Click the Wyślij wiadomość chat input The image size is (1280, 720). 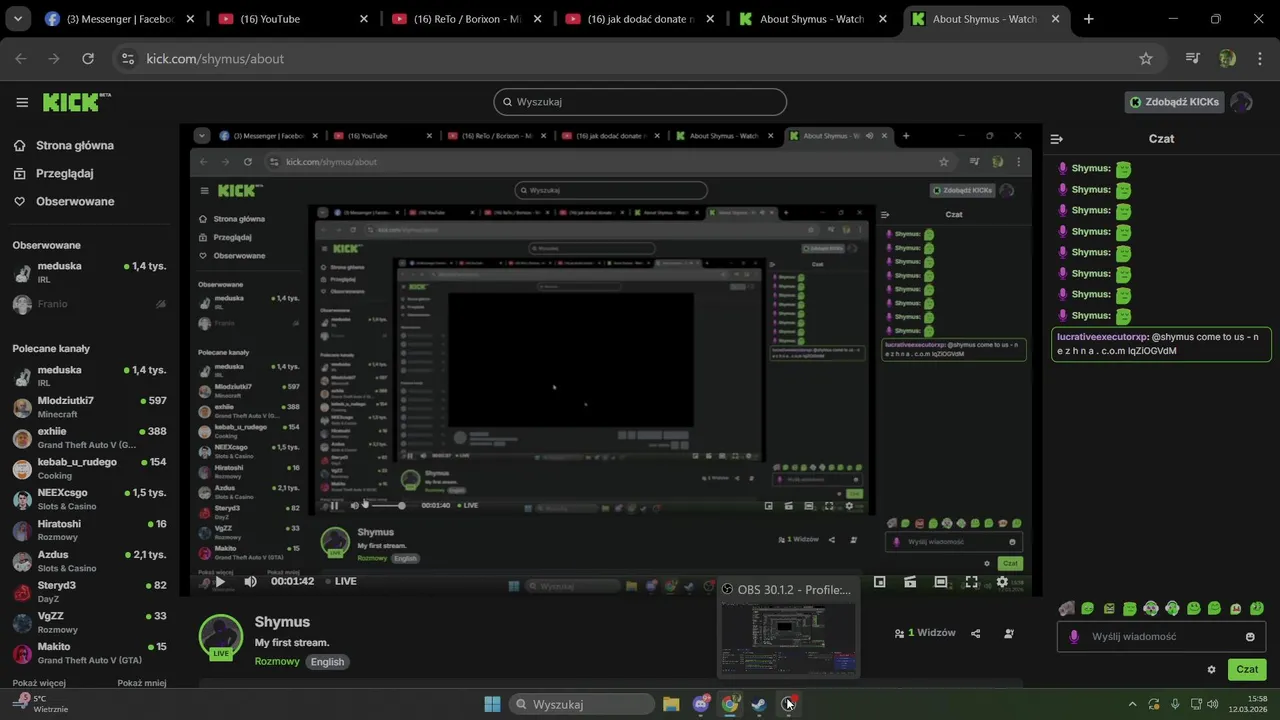click(x=1160, y=637)
